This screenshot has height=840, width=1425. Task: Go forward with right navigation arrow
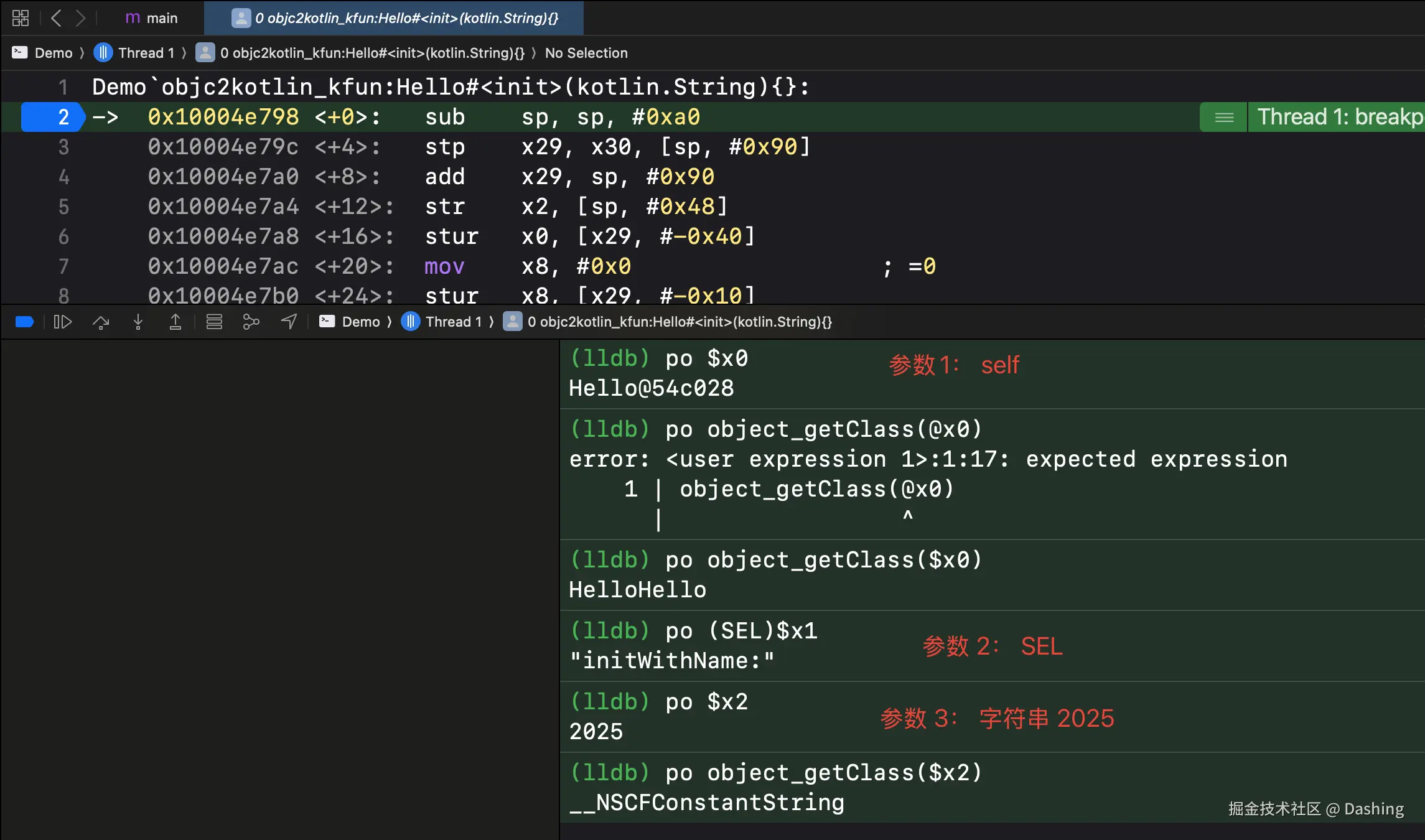click(x=80, y=18)
